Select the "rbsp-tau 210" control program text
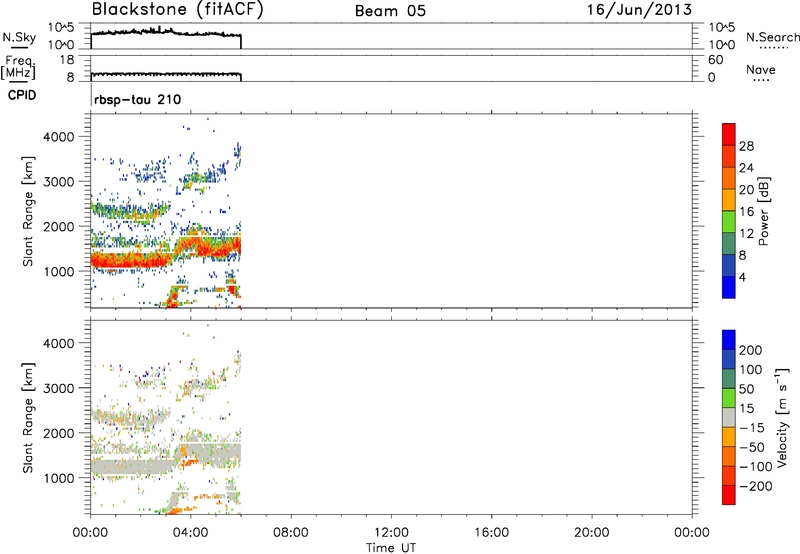The height and width of the screenshot is (554, 800). (x=138, y=99)
